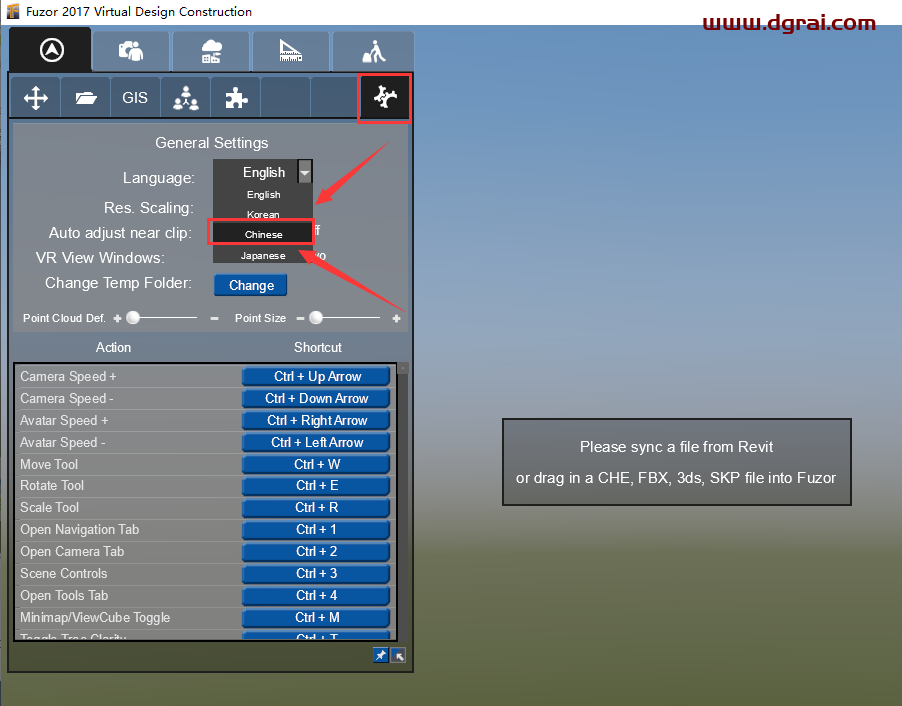The width and height of the screenshot is (902, 706).
Task: Click the Action column header
Action: pyautogui.click(x=113, y=348)
